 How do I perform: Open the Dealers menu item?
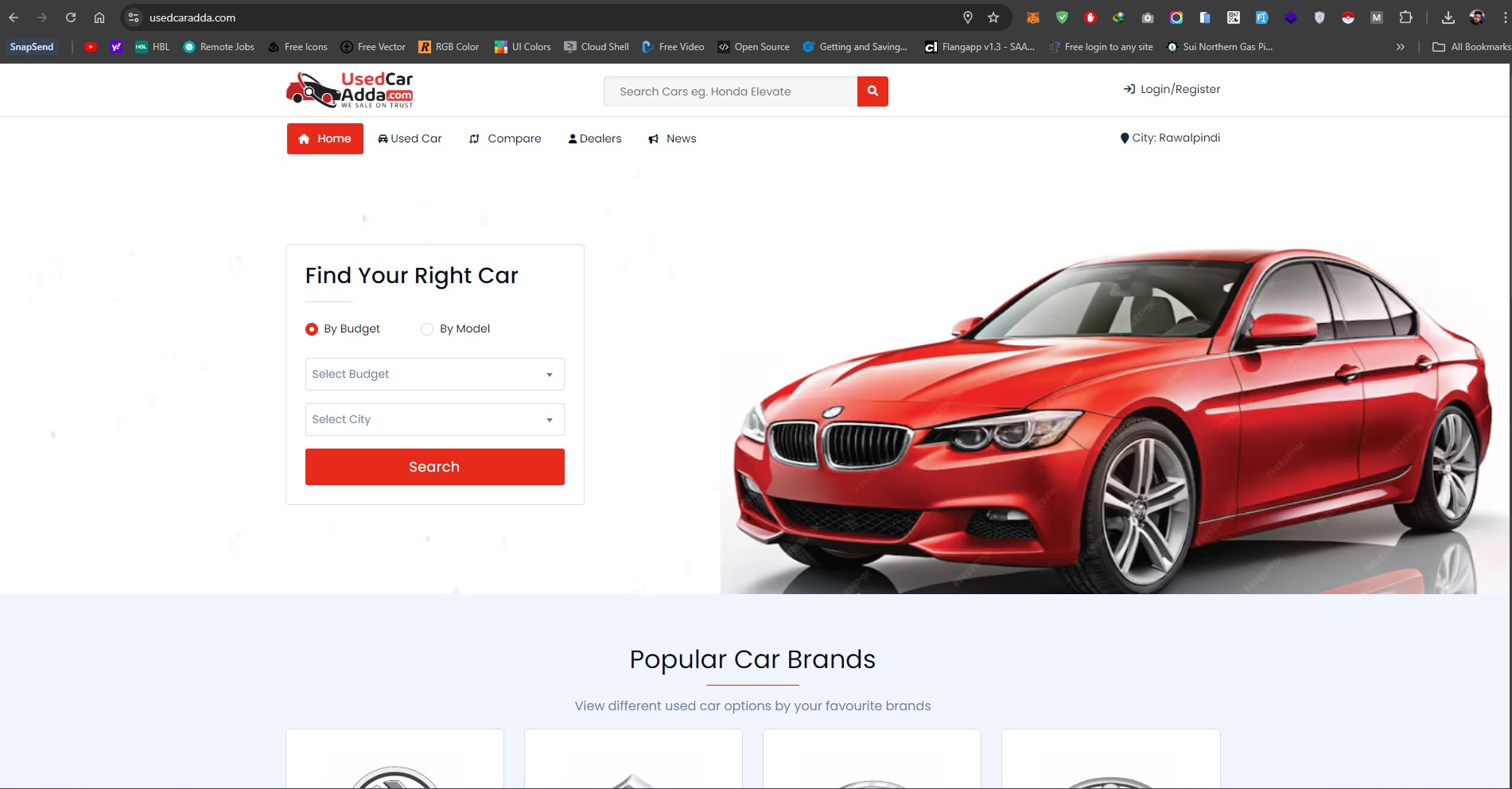coord(595,138)
